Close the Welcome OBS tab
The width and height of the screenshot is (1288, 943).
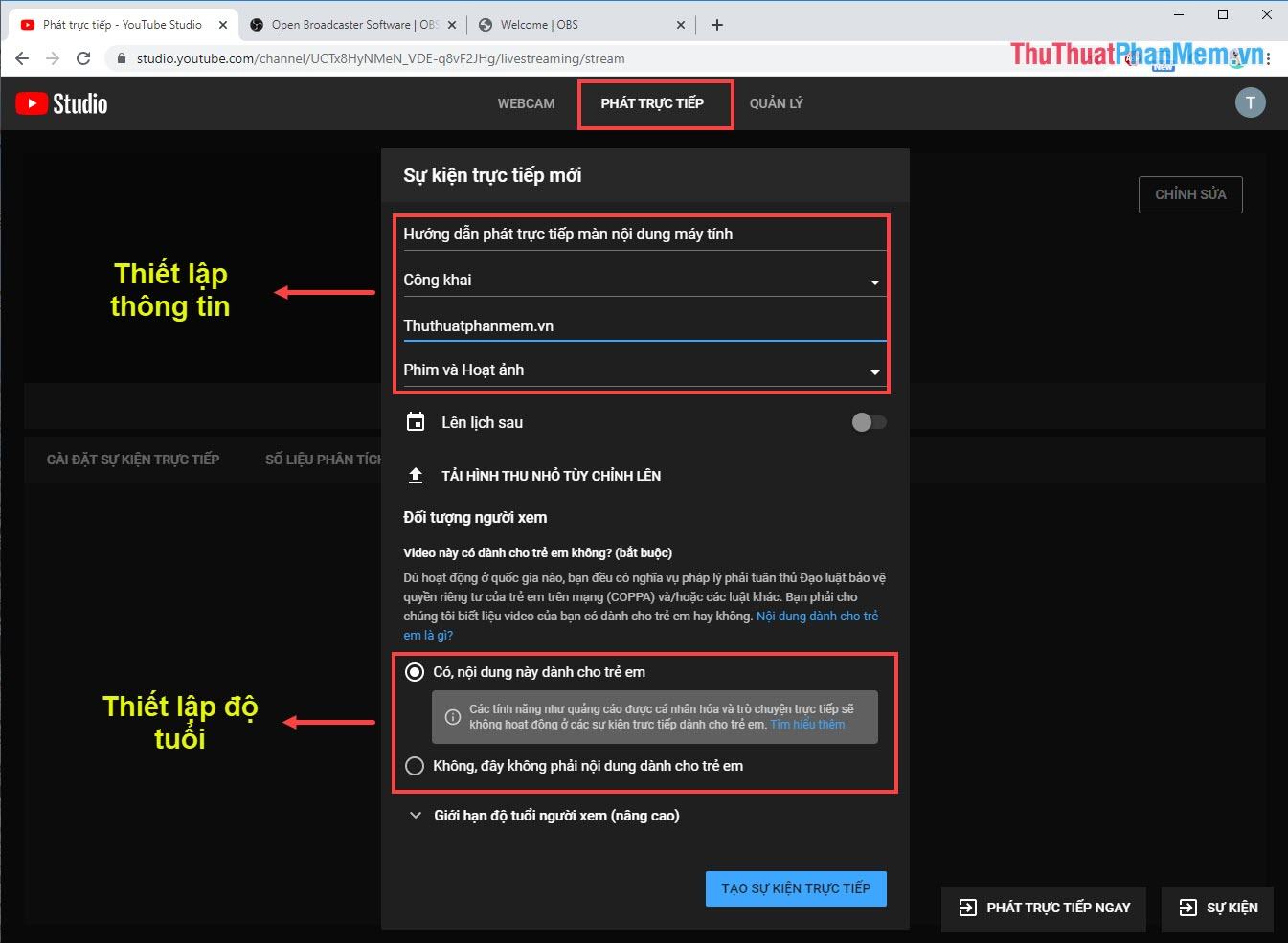click(x=681, y=25)
